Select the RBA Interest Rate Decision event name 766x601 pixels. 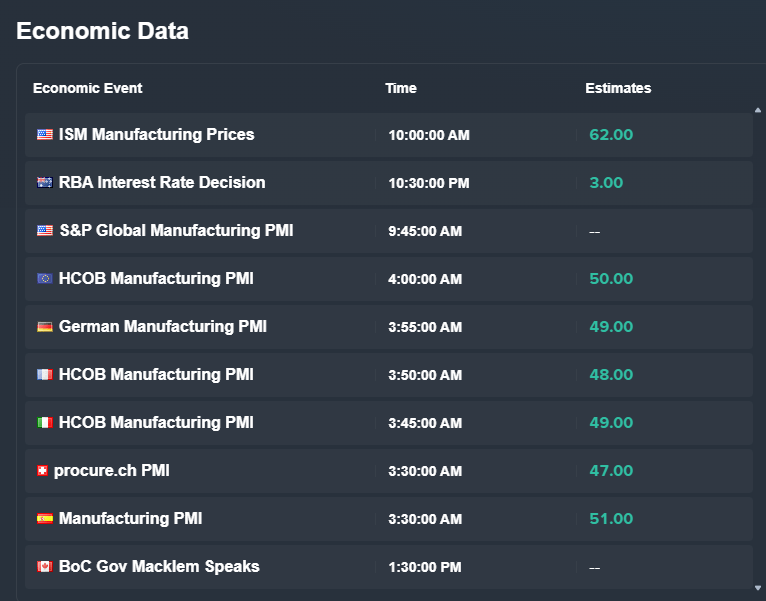(162, 182)
